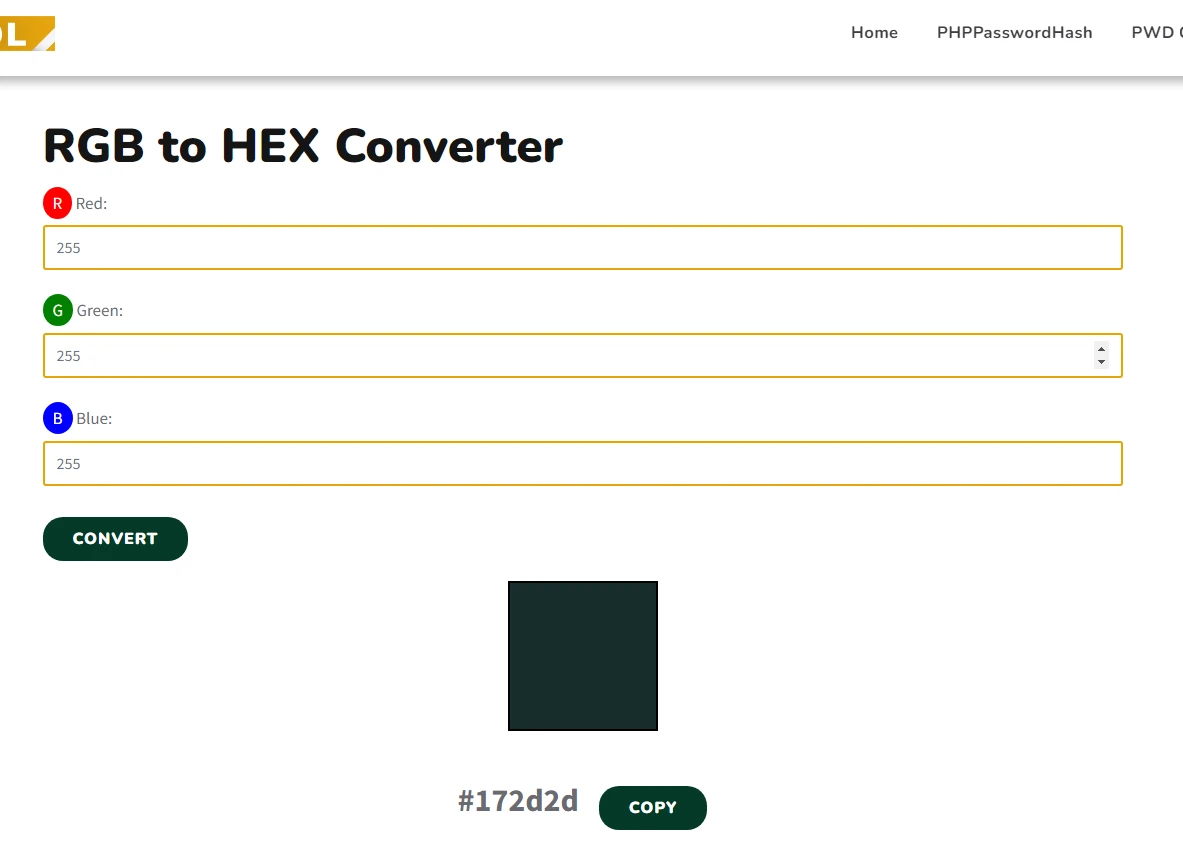Click the Red: label

(91, 204)
